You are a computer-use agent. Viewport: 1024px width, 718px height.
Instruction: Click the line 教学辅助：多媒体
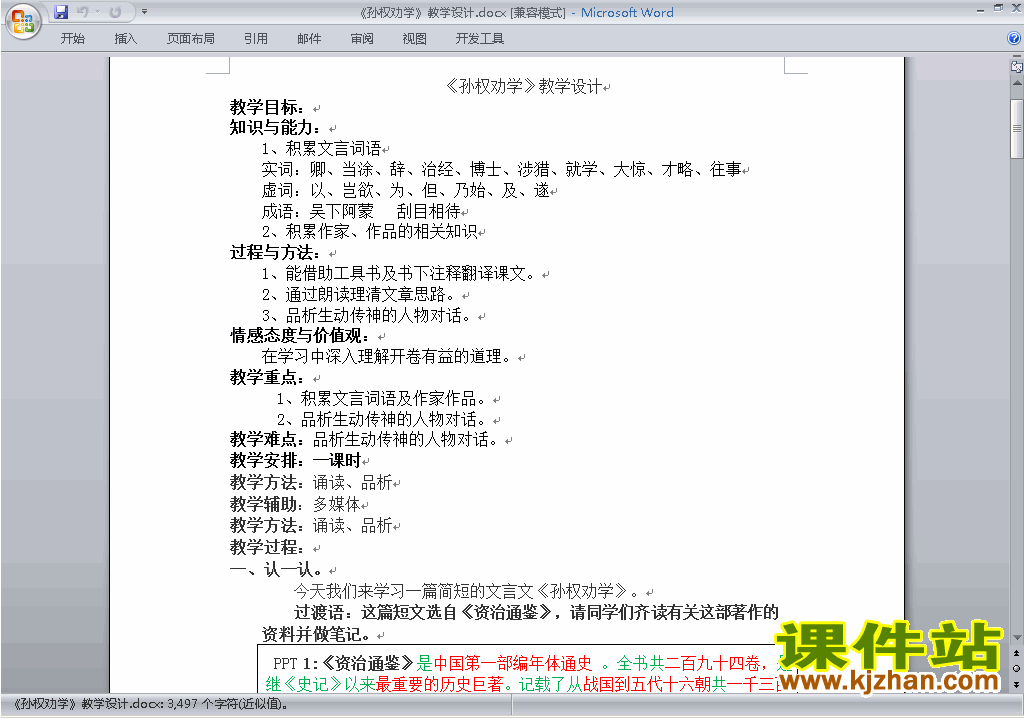pos(296,504)
